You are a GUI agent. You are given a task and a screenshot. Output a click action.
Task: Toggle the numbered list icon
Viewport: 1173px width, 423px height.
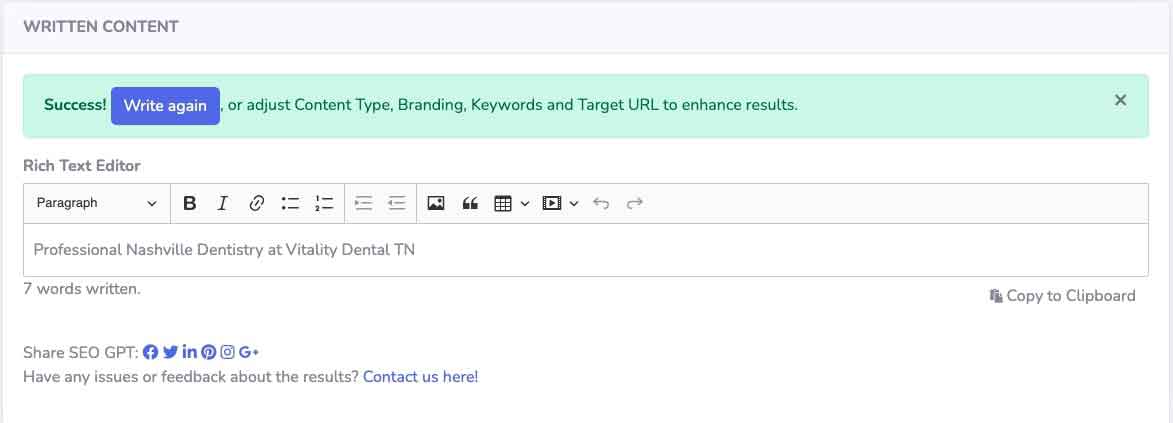(324, 204)
